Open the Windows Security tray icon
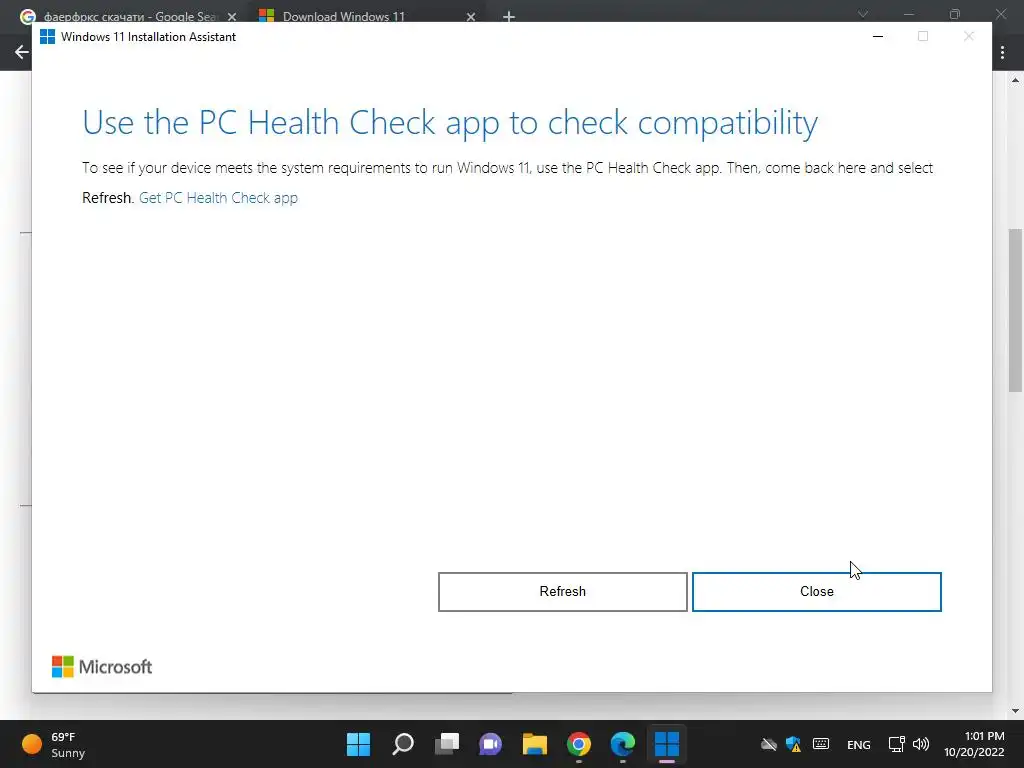Viewport: 1024px width, 768px height. [793, 744]
